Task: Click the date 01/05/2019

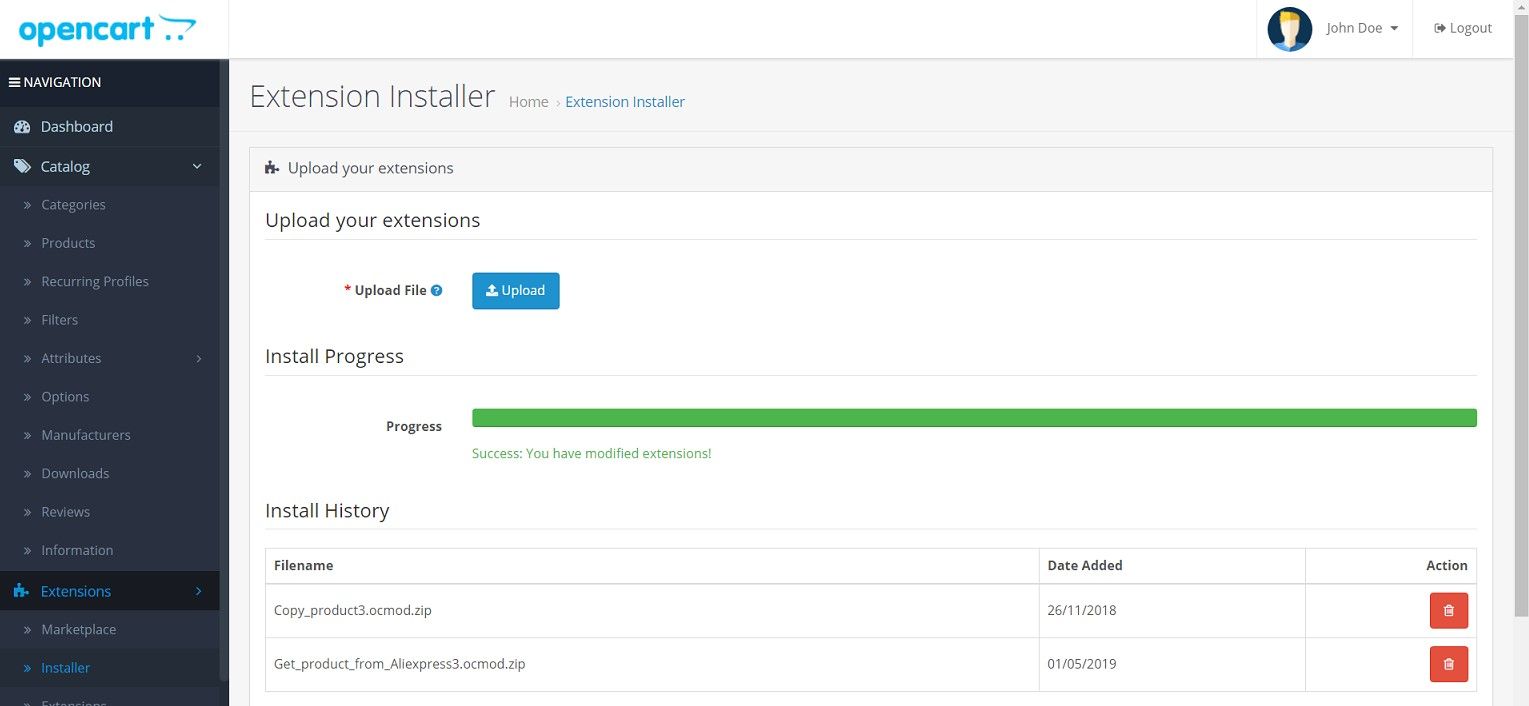Action: (1082, 664)
